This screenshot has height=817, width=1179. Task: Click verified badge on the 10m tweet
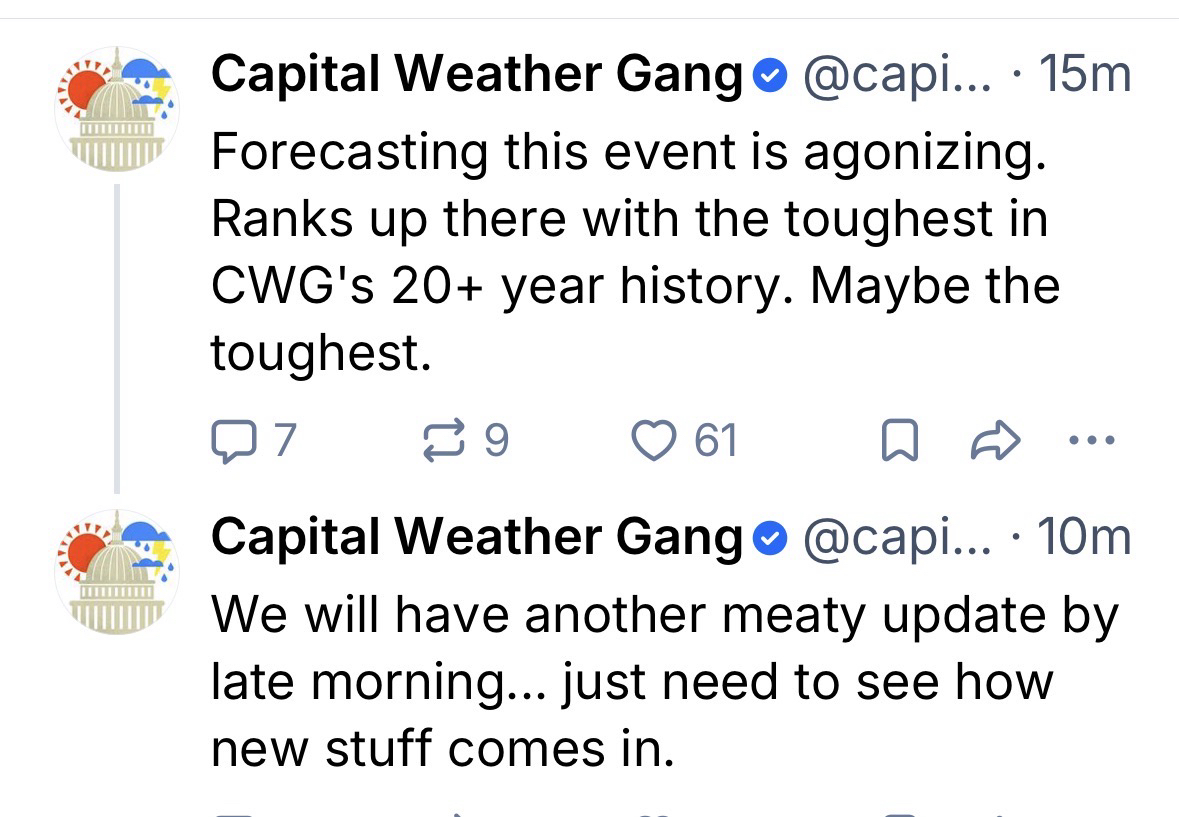point(767,540)
